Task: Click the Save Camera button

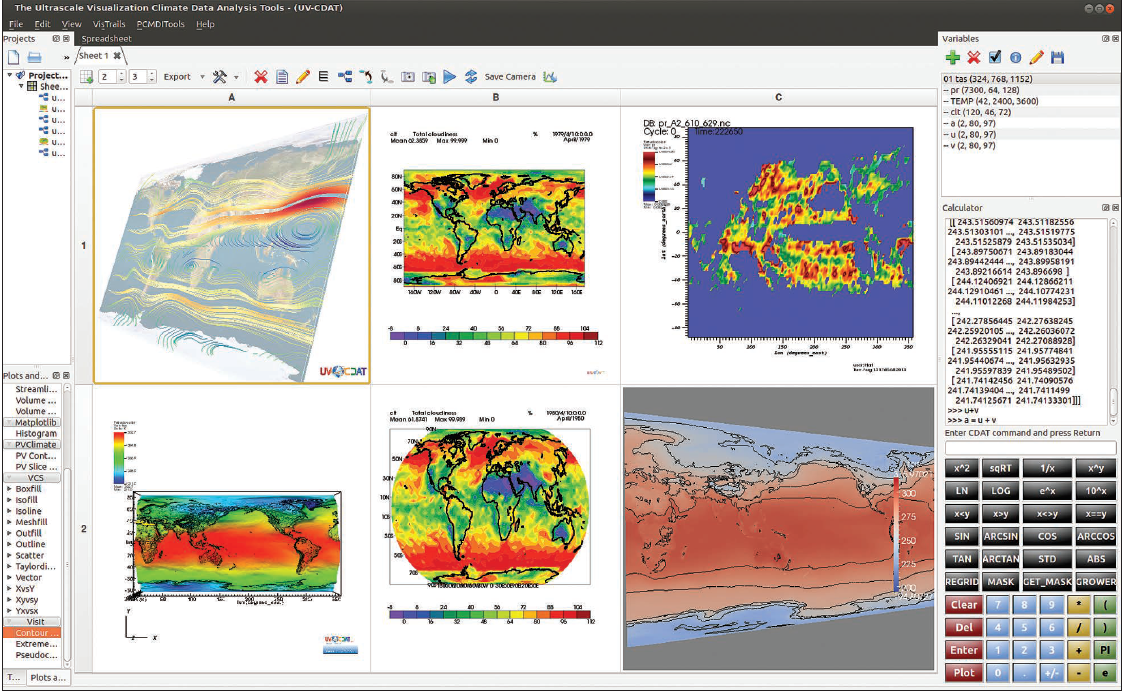Action: click(x=510, y=77)
